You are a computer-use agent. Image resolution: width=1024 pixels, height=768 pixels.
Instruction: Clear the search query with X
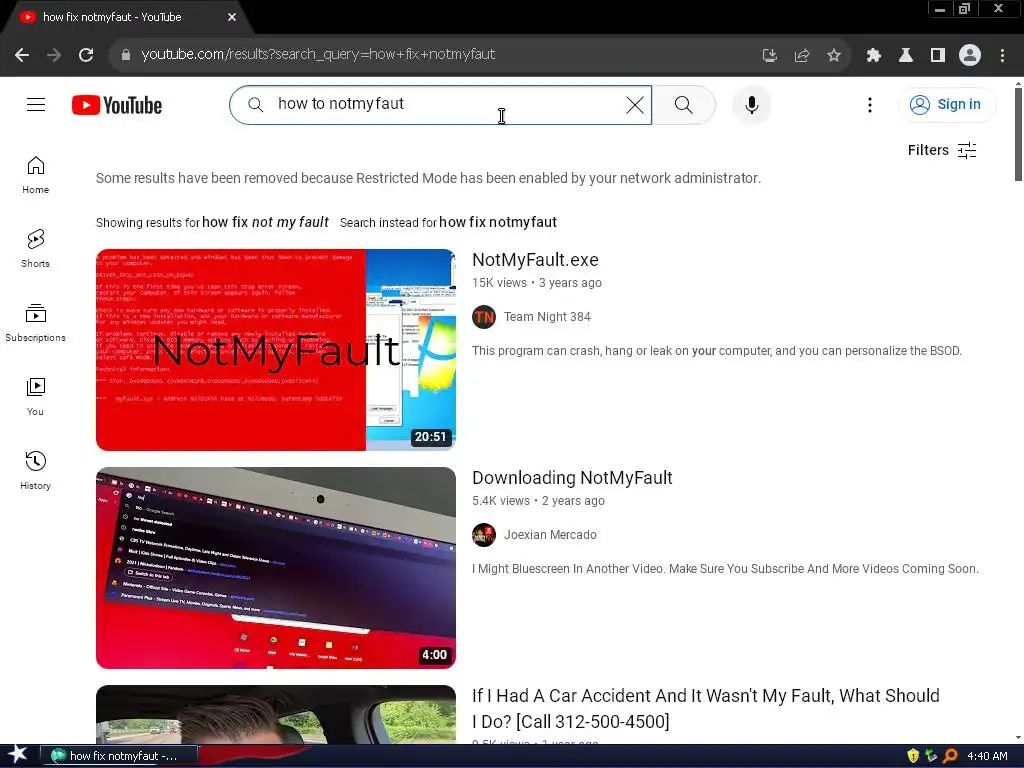[635, 104]
